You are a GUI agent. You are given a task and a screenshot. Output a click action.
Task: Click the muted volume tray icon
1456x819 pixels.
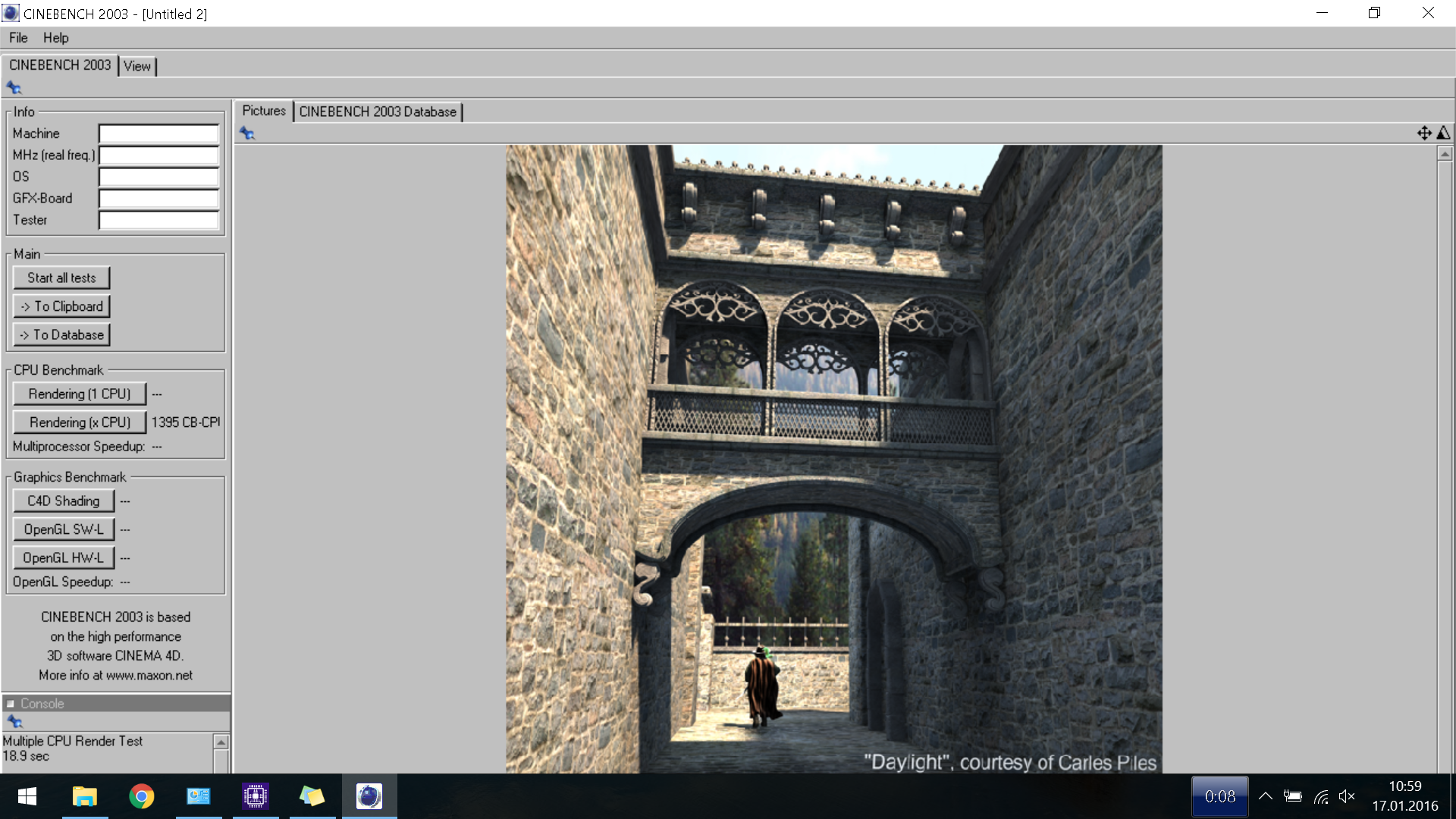(x=1348, y=796)
